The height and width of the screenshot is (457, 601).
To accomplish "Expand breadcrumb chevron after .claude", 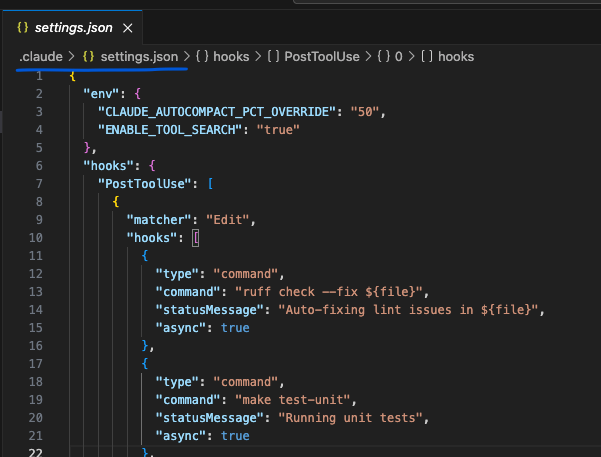I will coord(72,57).
